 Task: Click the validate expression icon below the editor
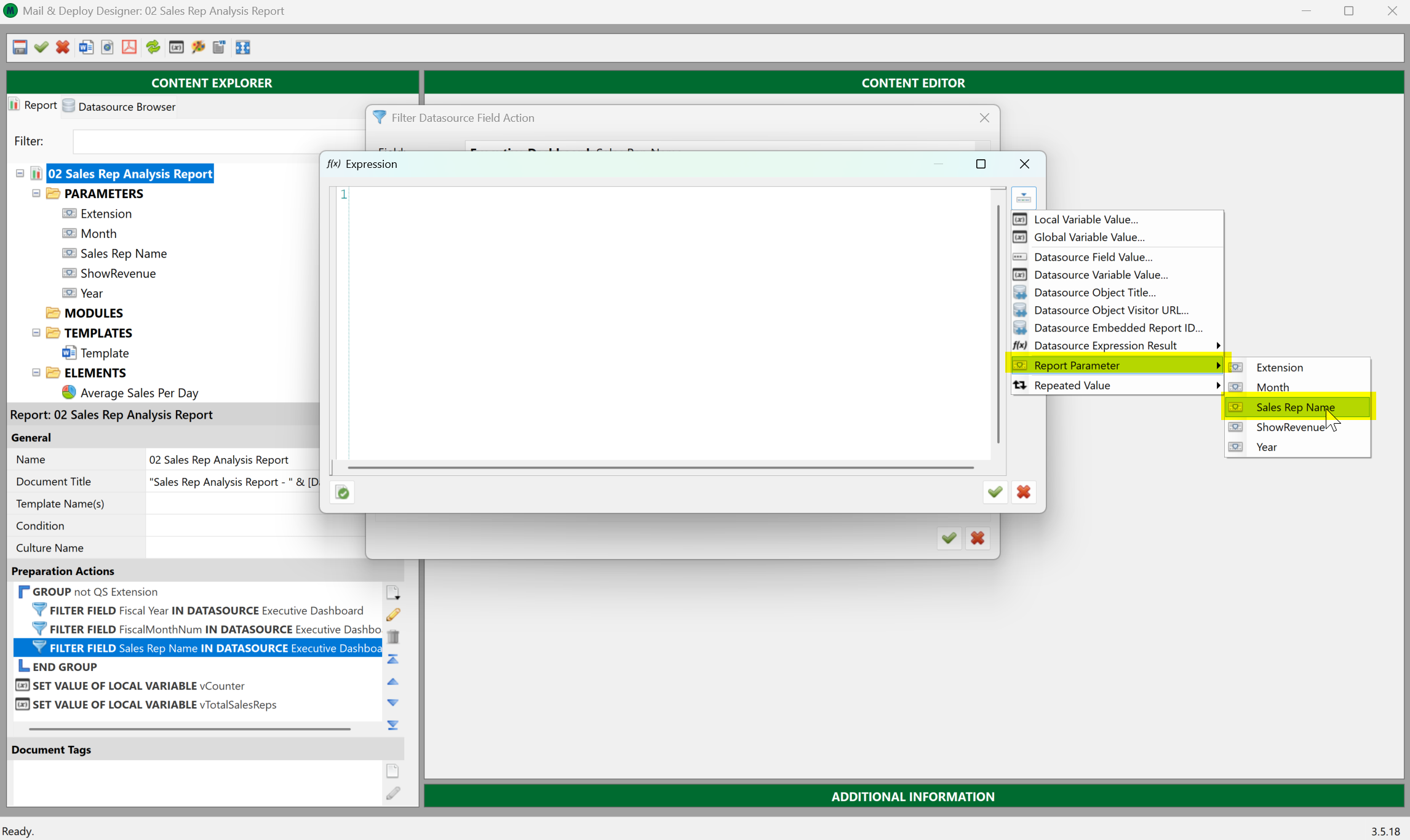click(343, 493)
